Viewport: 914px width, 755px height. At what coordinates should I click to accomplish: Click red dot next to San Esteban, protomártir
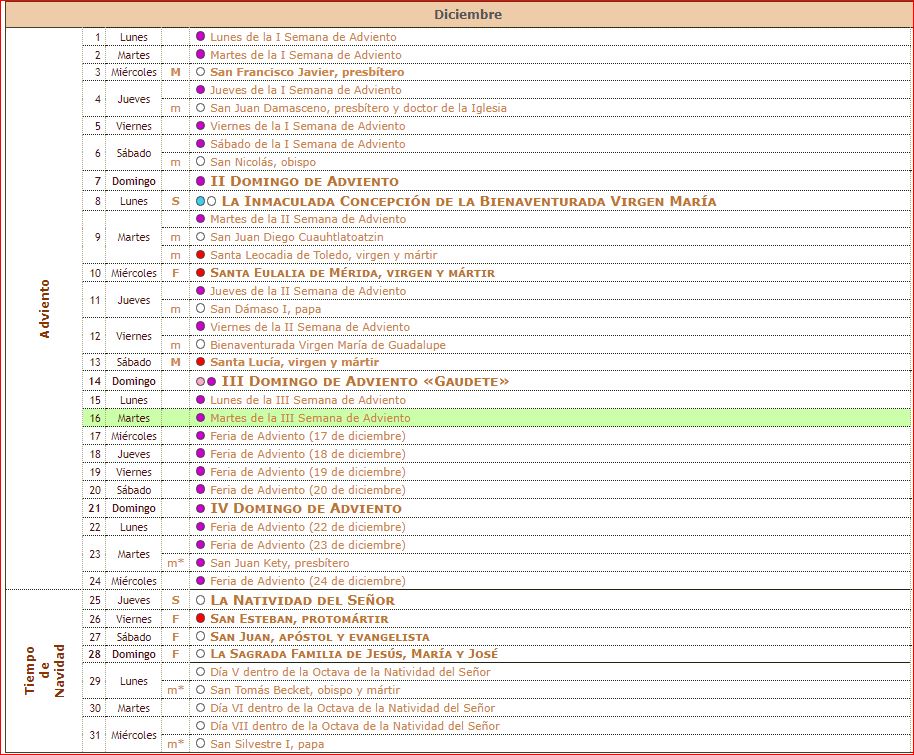201,619
